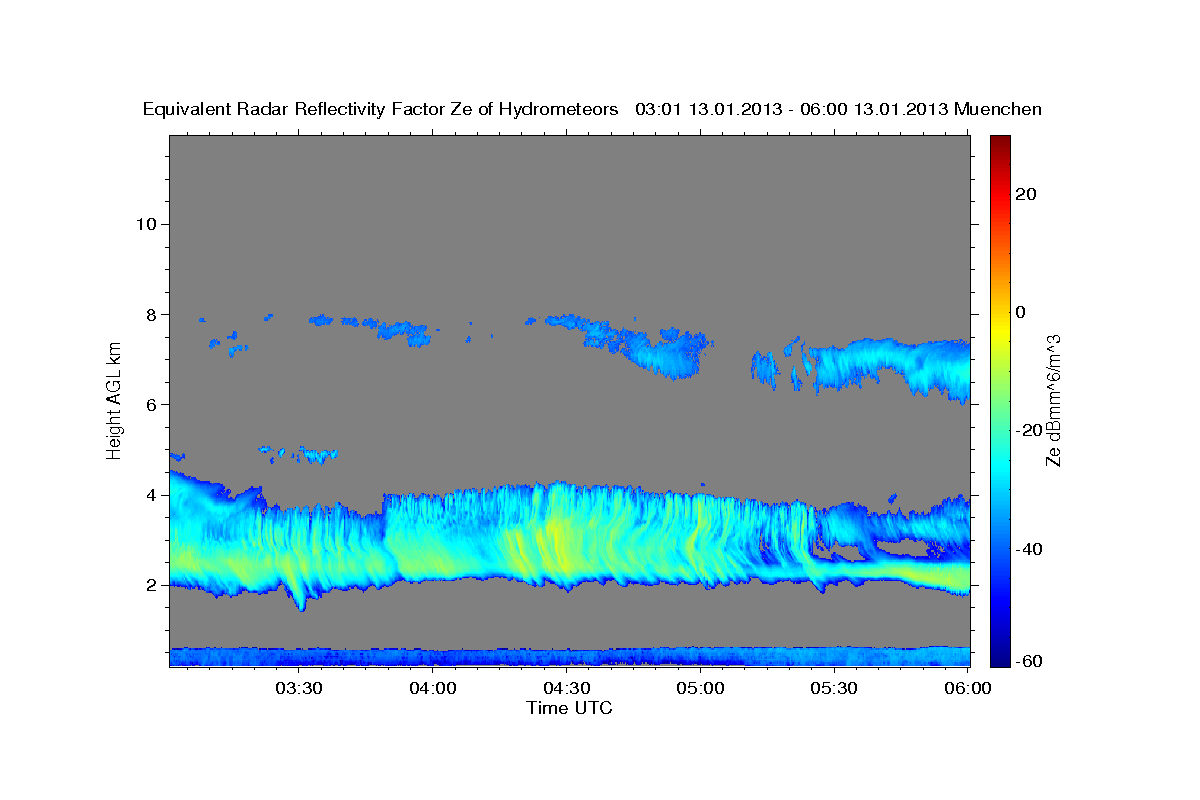
Task: Click the '-20' colorbar tick label
Action: [x=1027, y=430]
